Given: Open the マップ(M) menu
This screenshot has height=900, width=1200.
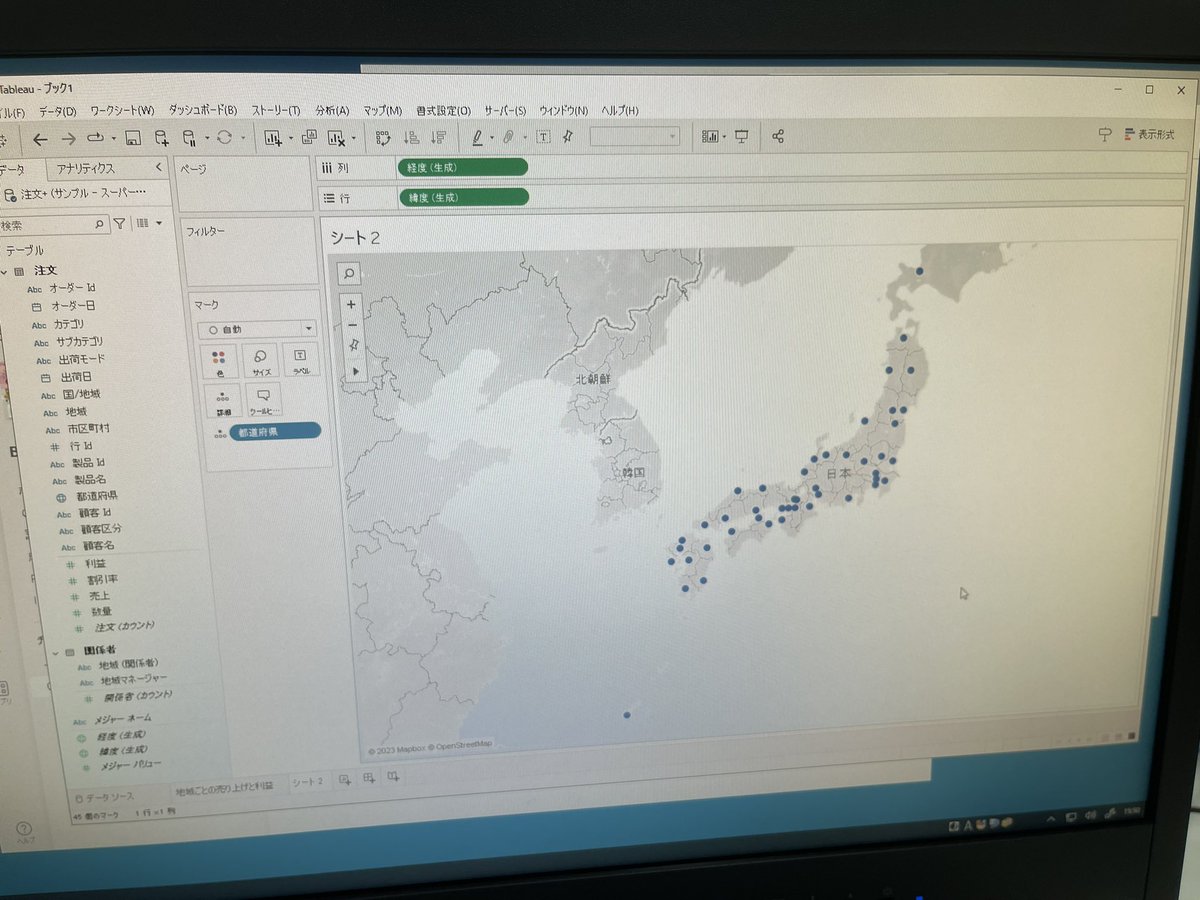Looking at the screenshot, I should (383, 110).
